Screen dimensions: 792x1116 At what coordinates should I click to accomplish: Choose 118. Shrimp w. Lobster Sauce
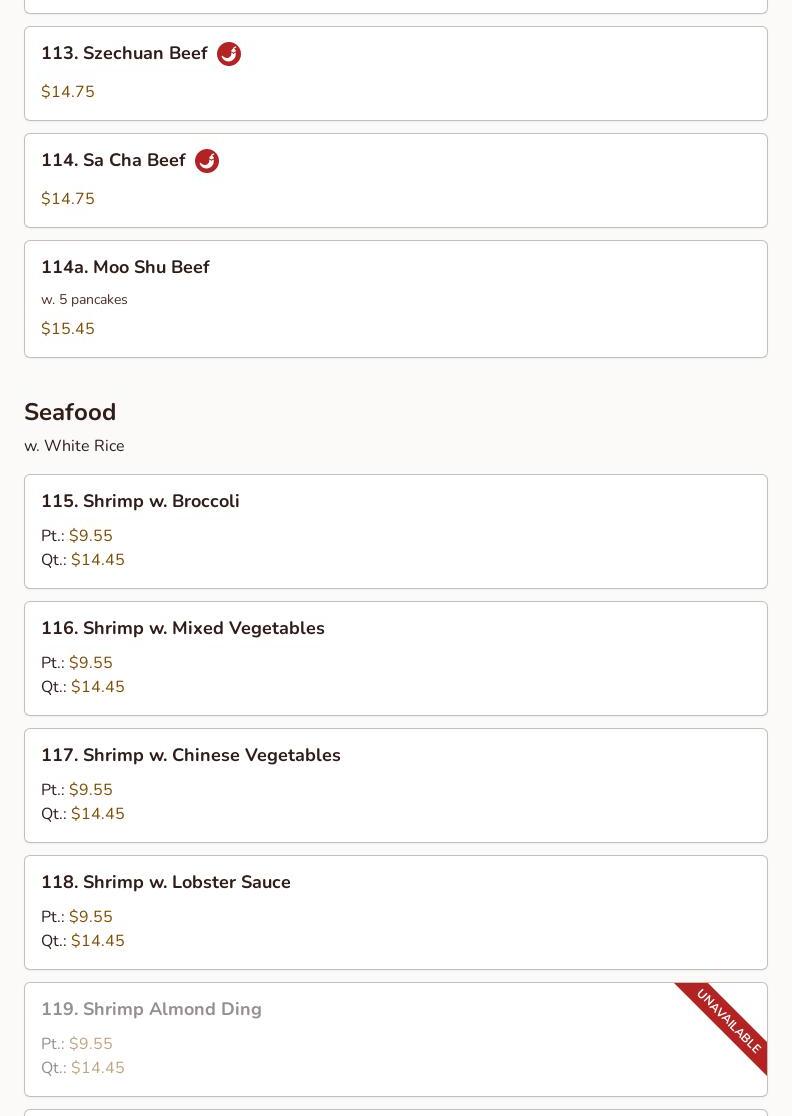(396, 912)
